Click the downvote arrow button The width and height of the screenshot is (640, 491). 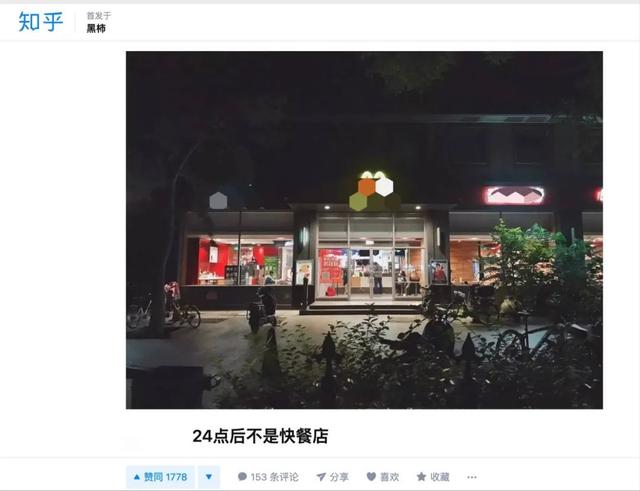click(209, 477)
